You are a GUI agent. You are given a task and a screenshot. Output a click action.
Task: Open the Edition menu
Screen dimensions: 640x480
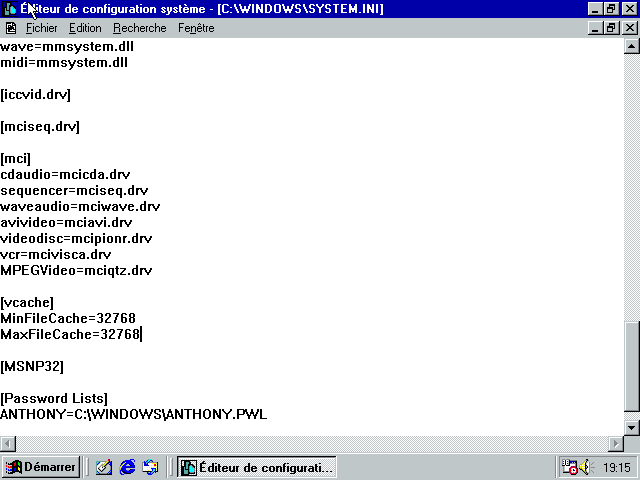[85, 28]
